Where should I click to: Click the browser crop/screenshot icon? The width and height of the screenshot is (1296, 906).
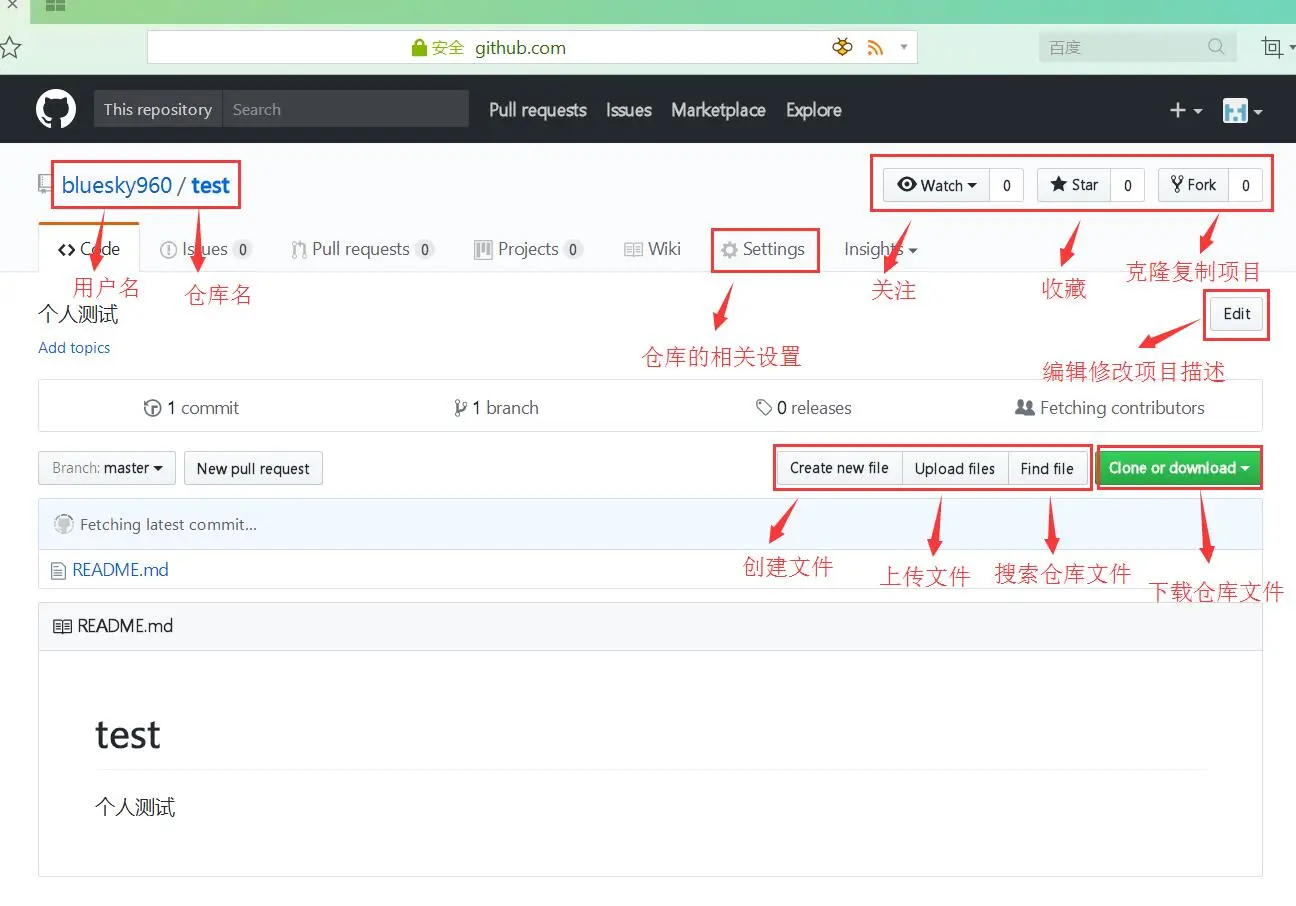[x=1272, y=47]
